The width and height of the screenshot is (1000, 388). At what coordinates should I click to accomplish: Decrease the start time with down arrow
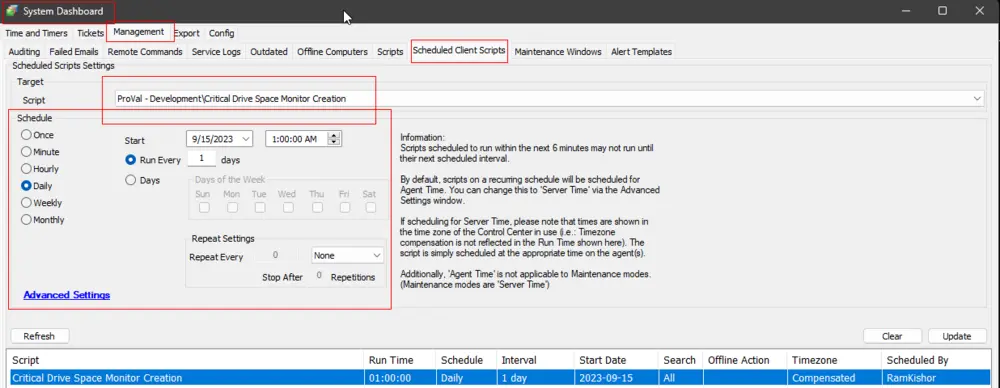(335, 142)
